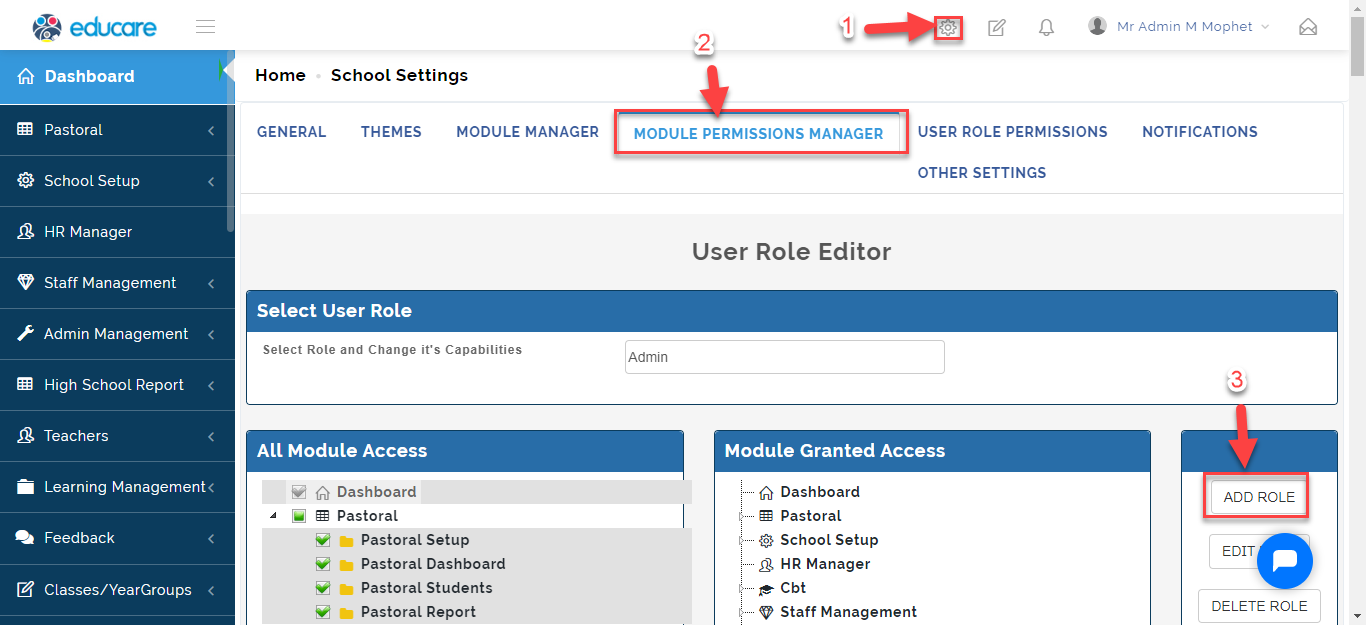Open the Notifications tab

[x=1200, y=132]
